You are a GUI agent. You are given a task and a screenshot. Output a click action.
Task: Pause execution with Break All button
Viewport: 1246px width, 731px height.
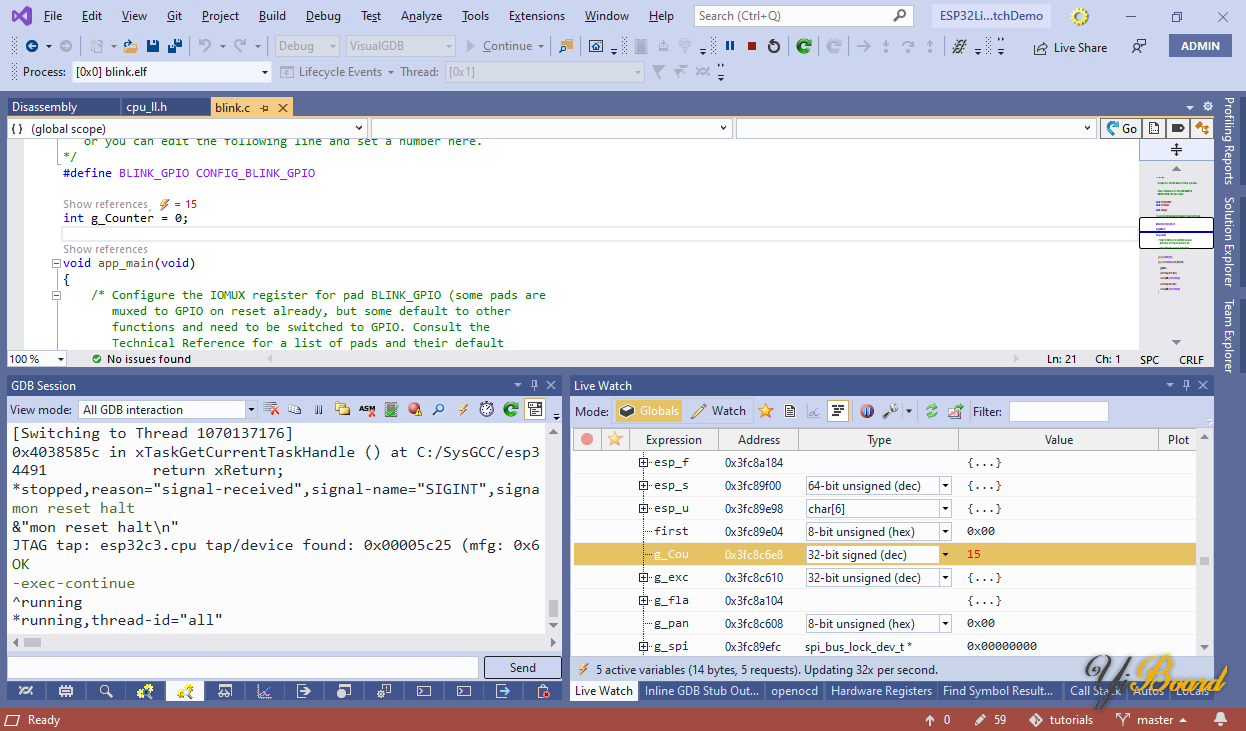point(730,46)
